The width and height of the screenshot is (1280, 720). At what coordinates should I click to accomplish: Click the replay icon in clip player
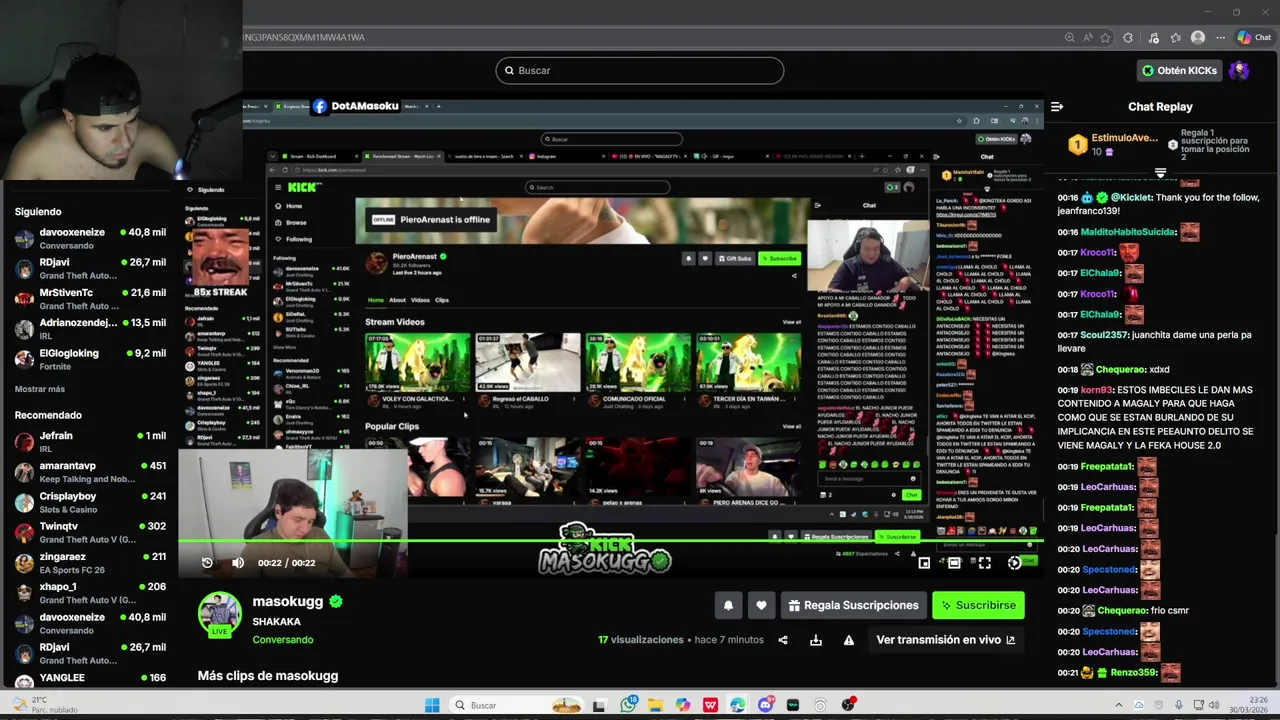tap(207, 563)
